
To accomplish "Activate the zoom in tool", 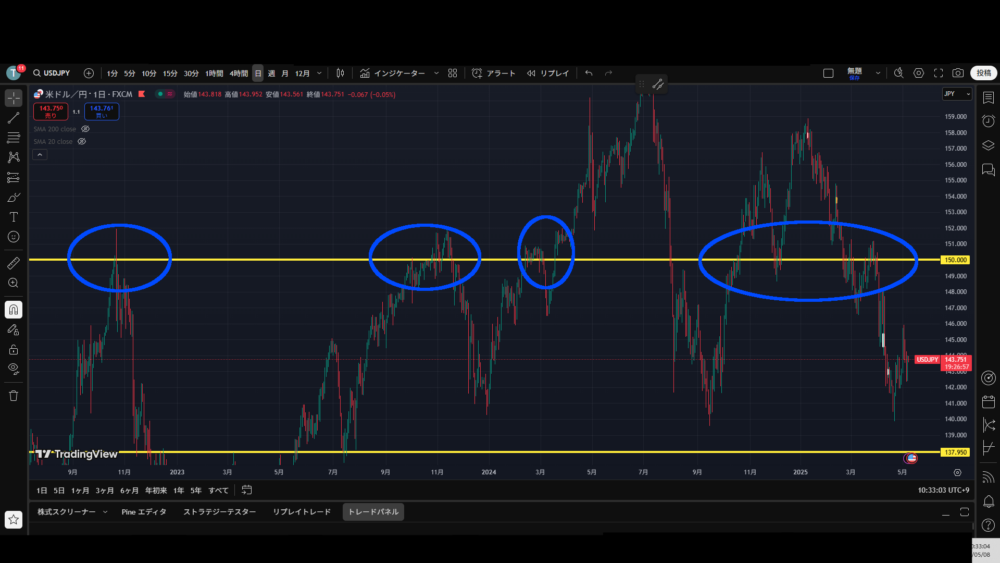I will click(13, 282).
